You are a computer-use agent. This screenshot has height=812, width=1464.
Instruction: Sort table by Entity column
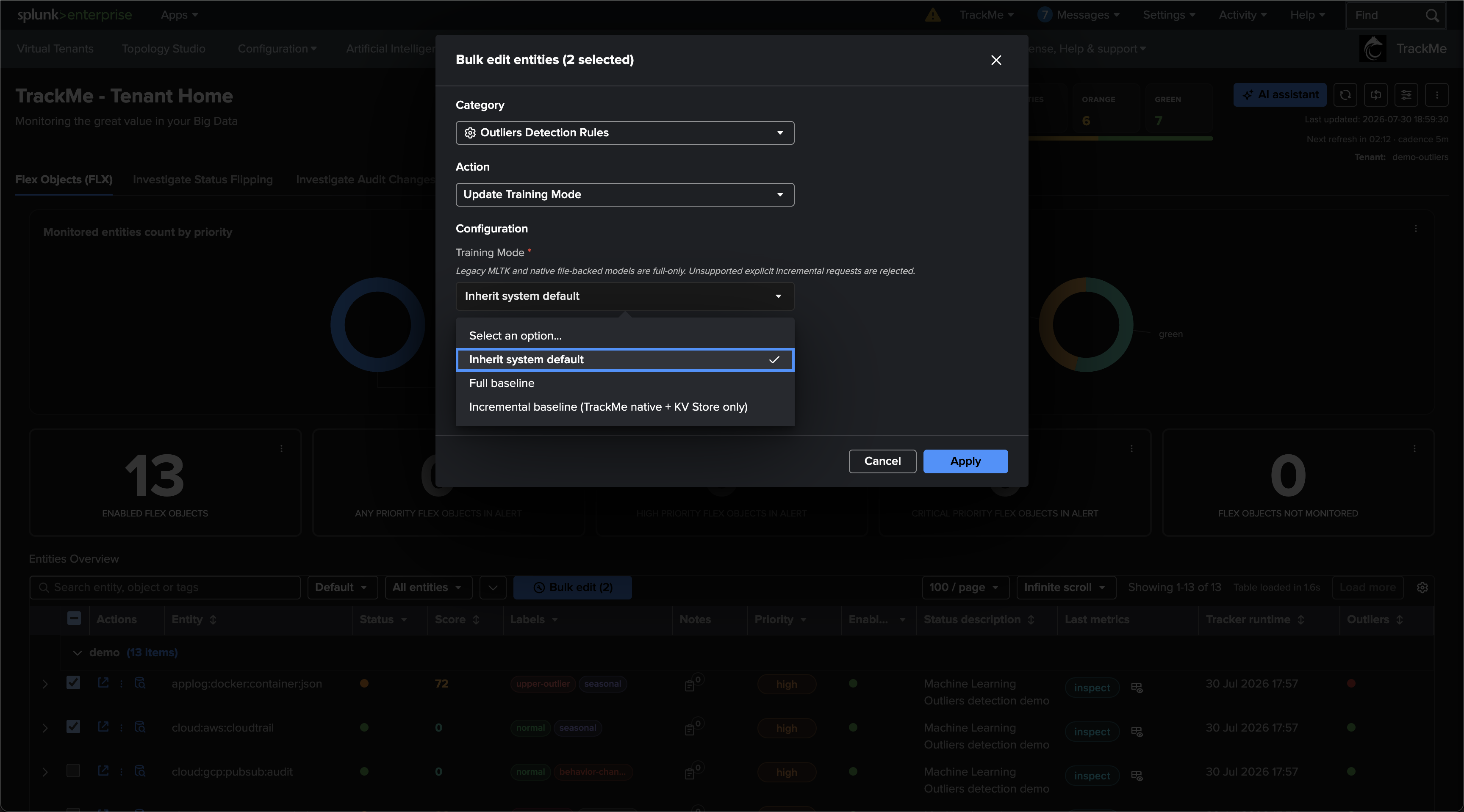pos(194,619)
